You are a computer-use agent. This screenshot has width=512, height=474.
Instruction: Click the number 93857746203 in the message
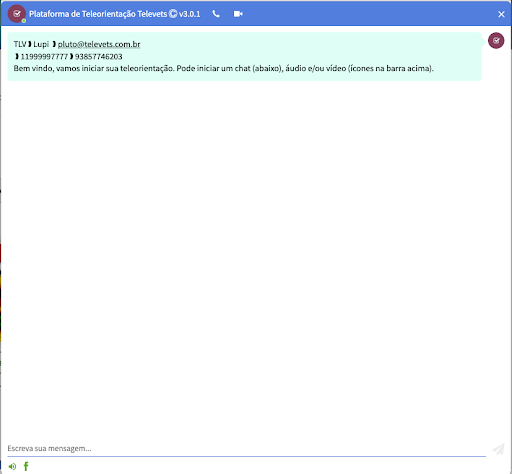click(x=99, y=57)
